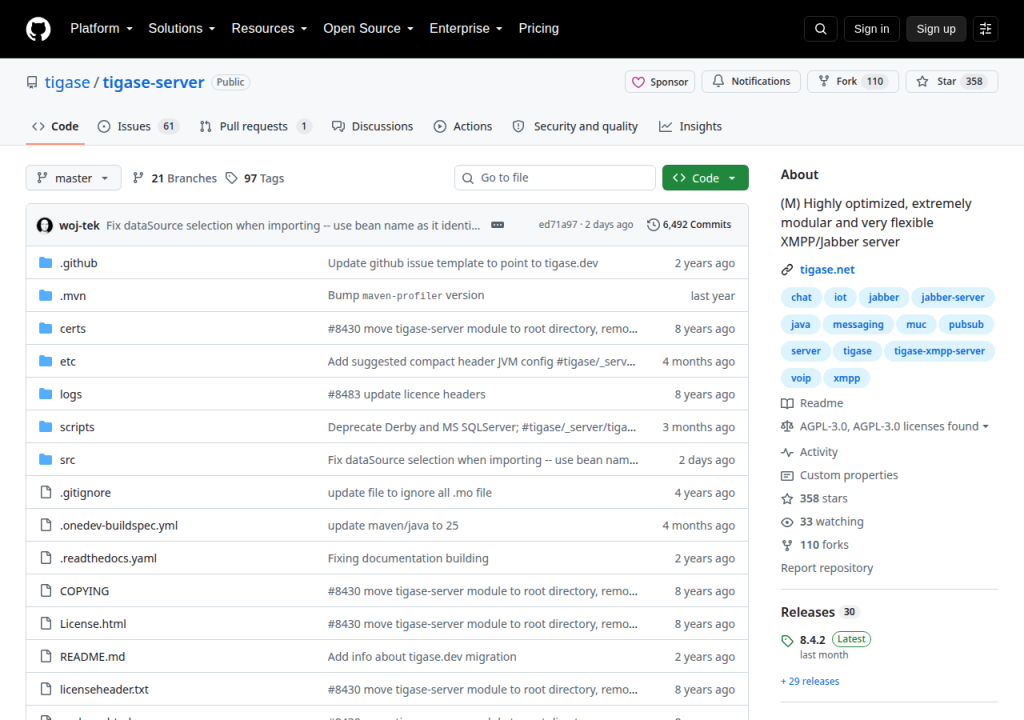1024x720 pixels.
Task: Click the GitHub logo icon
Action: (38, 29)
